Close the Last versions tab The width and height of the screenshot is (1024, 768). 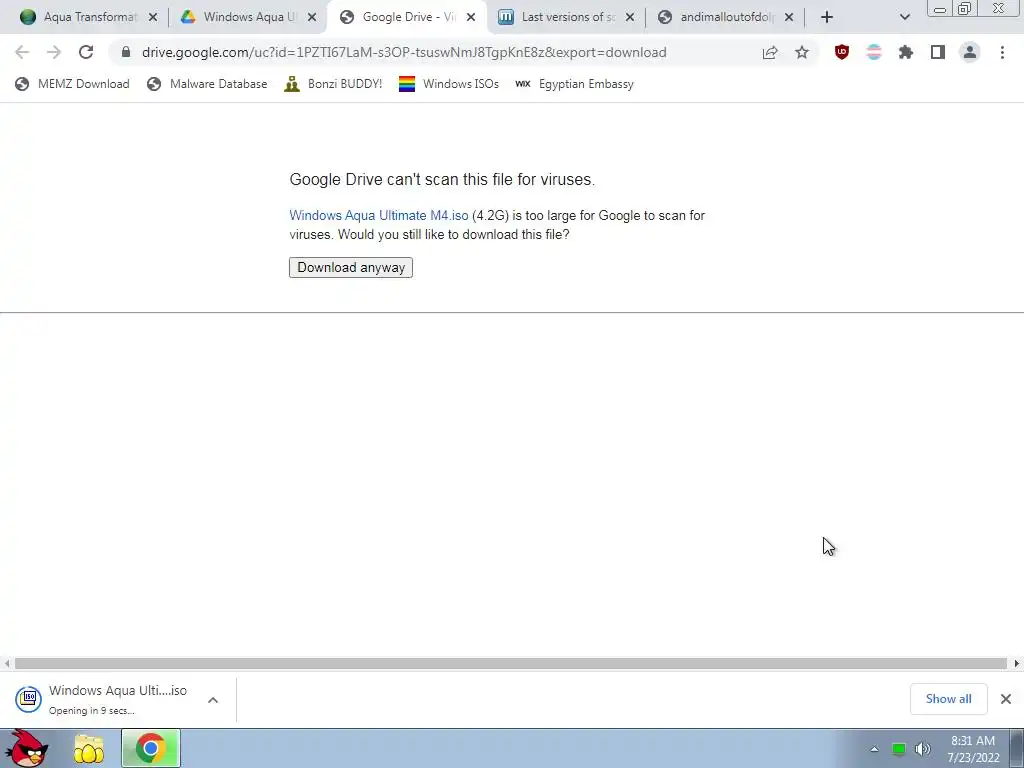[630, 17]
